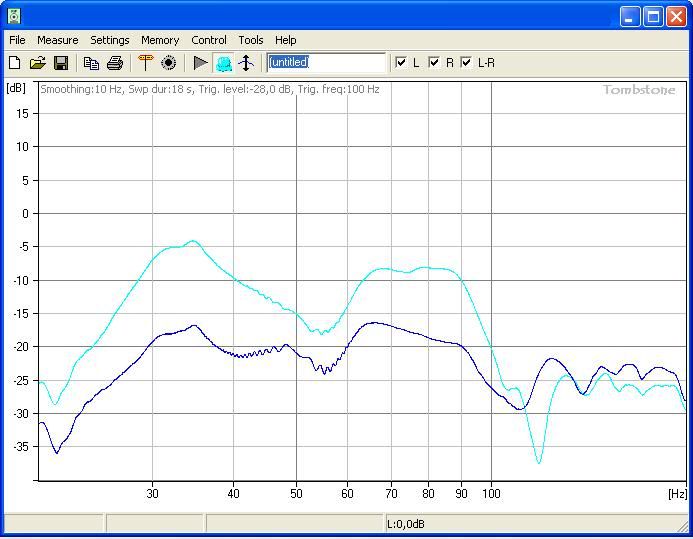Expand the Settings menu
Screen dimensions: 693x539
pos(110,40)
